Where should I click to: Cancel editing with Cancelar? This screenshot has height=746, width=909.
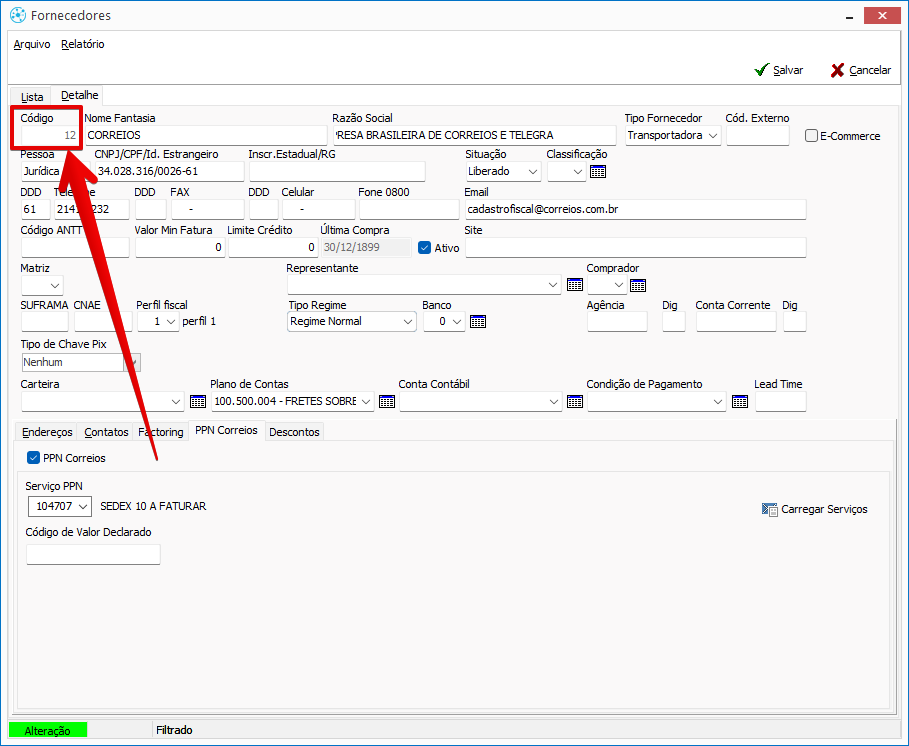(x=861, y=70)
